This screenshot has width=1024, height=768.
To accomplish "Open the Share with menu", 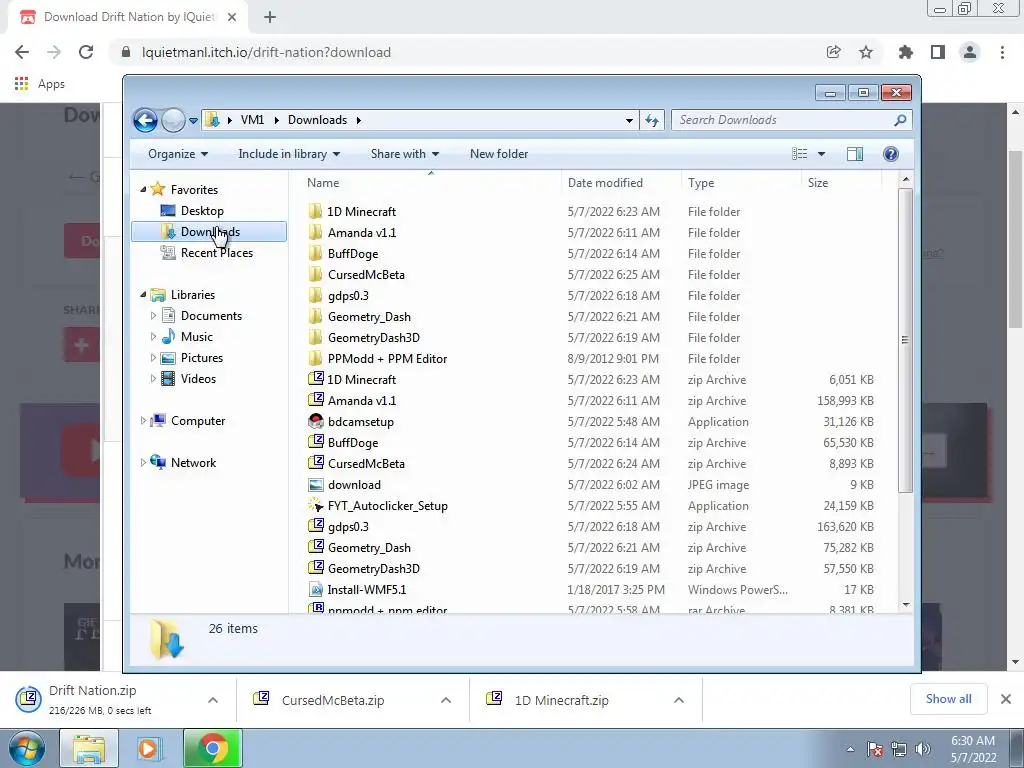I will tap(405, 154).
